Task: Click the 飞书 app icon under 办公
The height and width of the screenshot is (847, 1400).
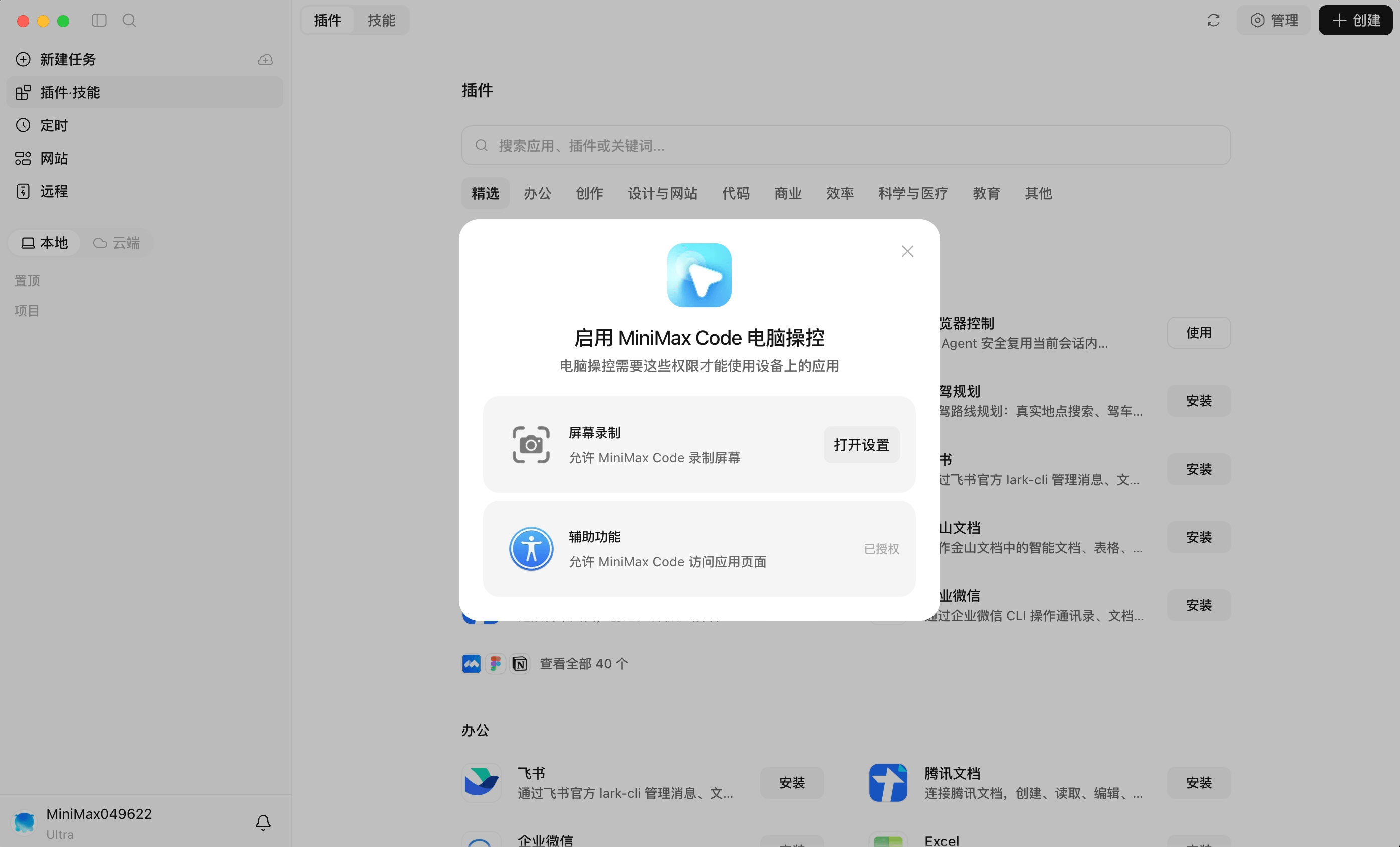Action: click(x=481, y=783)
